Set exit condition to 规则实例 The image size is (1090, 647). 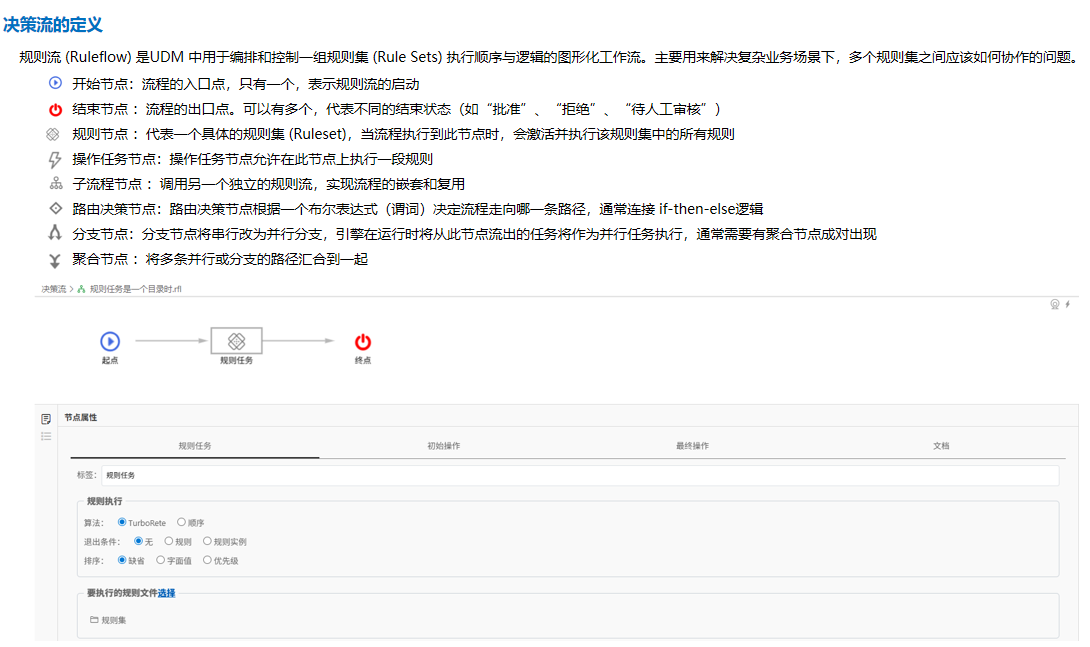208,541
